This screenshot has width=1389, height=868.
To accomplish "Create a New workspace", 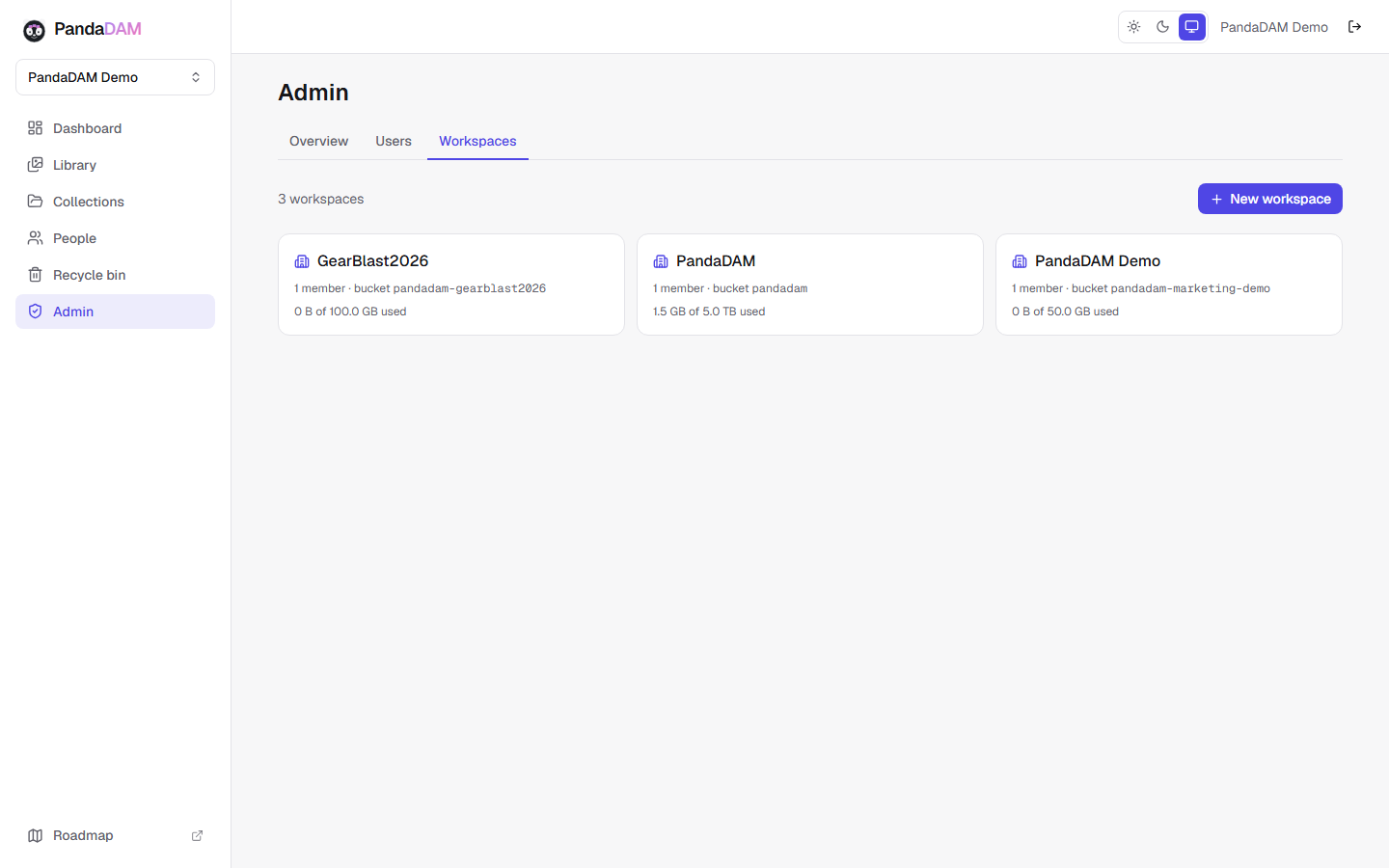I will (x=1270, y=199).
